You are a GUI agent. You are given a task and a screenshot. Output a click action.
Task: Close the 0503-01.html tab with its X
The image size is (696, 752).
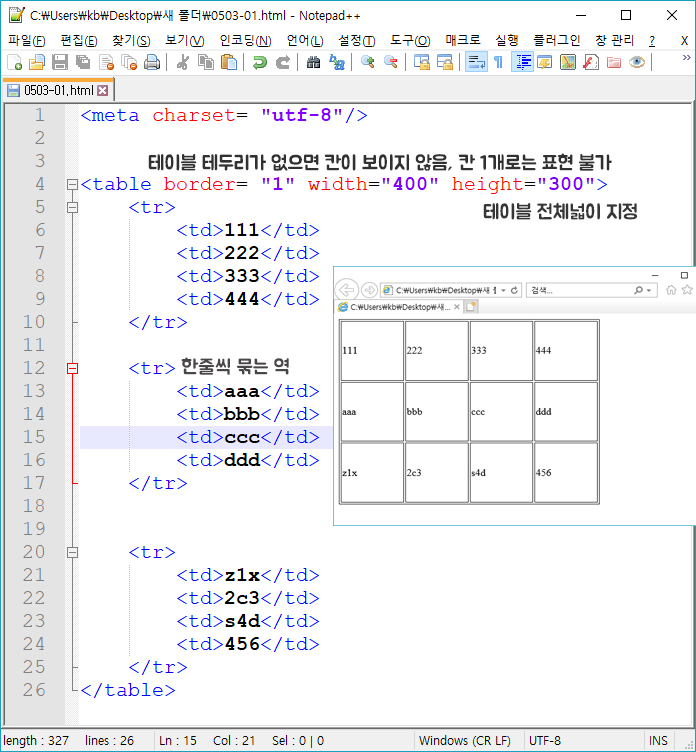pyautogui.click(x=103, y=90)
